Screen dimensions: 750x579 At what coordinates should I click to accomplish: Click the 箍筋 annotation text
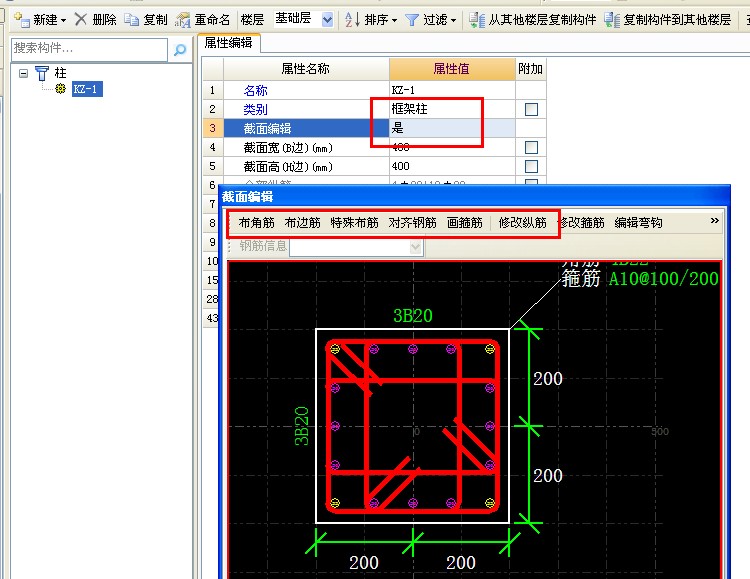point(581,278)
